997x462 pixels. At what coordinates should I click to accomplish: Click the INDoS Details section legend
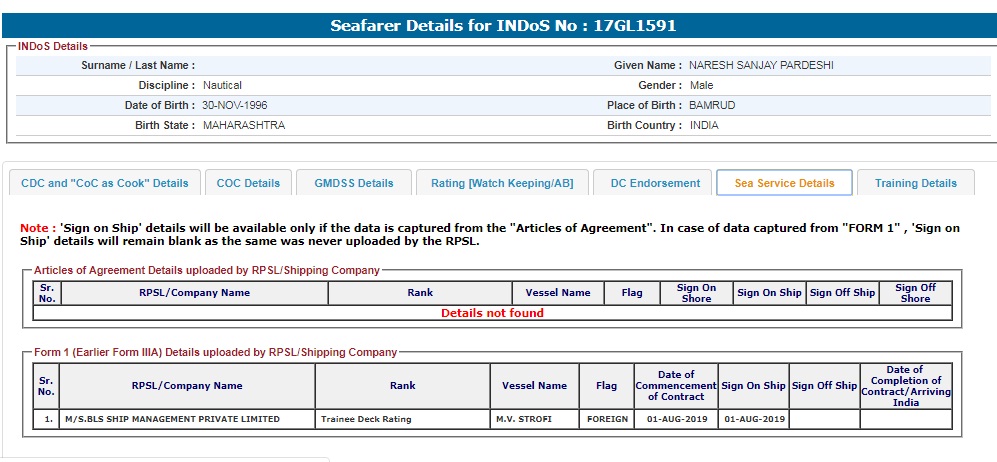tap(53, 46)
